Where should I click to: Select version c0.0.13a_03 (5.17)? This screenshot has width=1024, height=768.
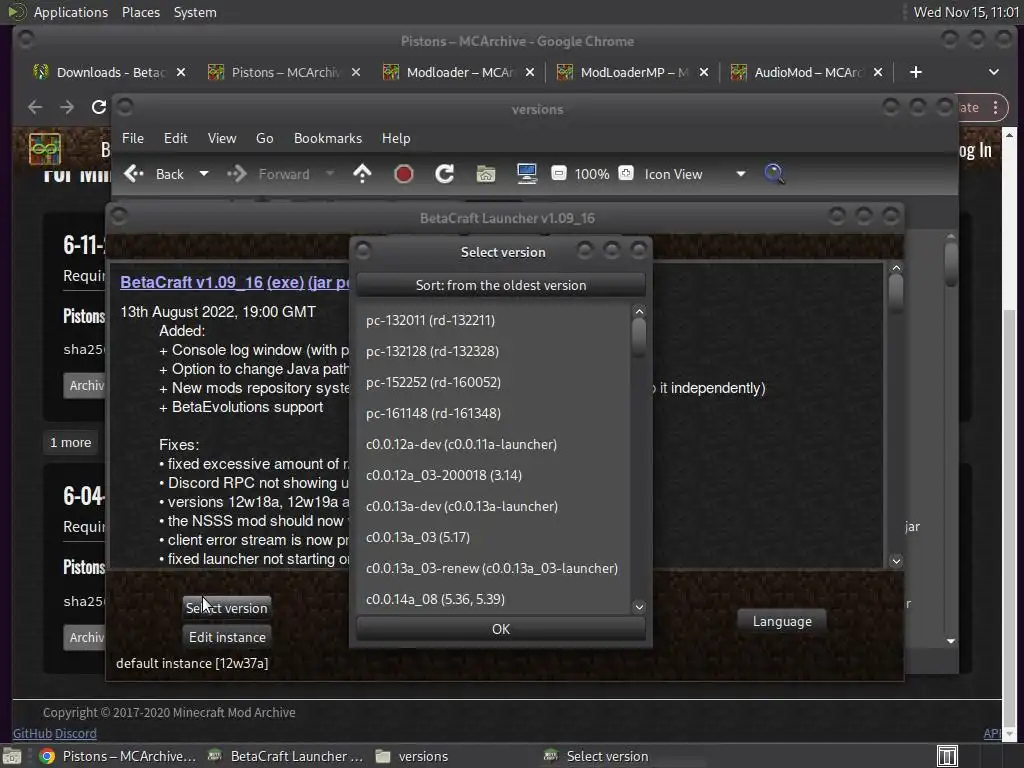click(494, 537)
